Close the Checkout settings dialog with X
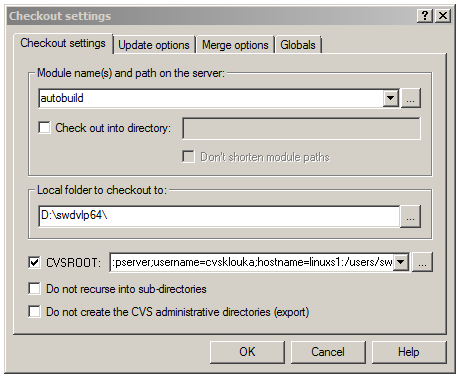This screenshot has width=460, height=377. click(443, 16)
